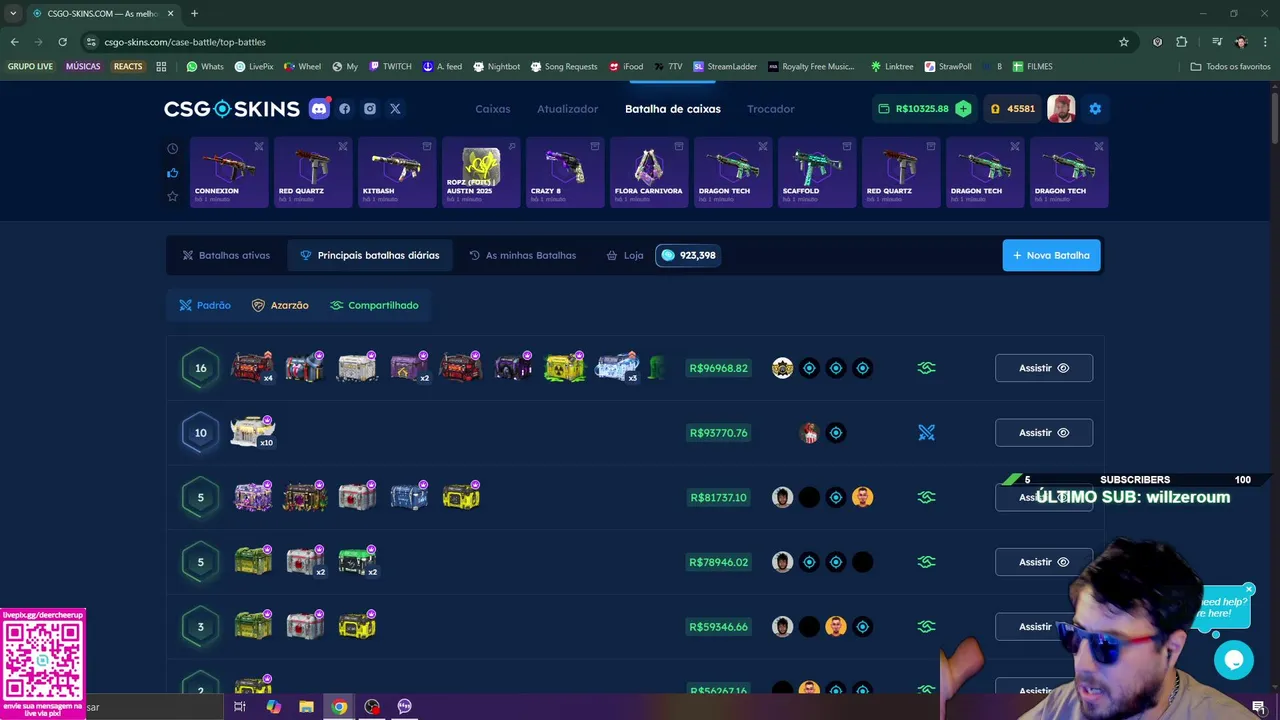Go to Trocador menu
Viewport: 1280px width, 720px height.
(x=770, y=109)
